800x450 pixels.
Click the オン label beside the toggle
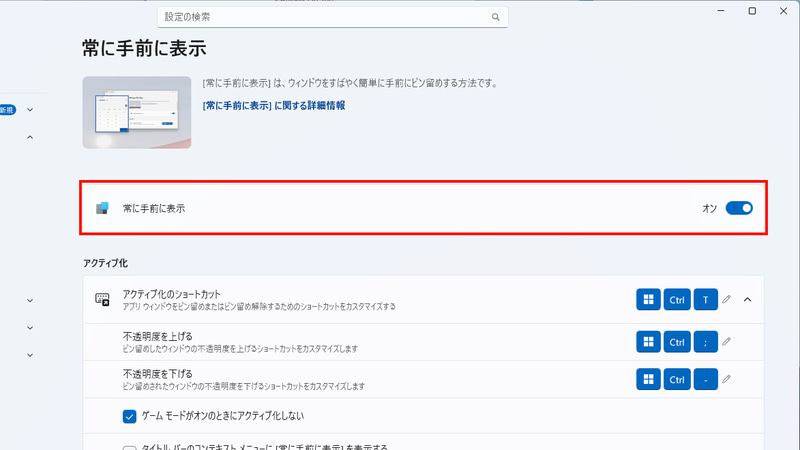pyautogui.click(x=710, y=208)
